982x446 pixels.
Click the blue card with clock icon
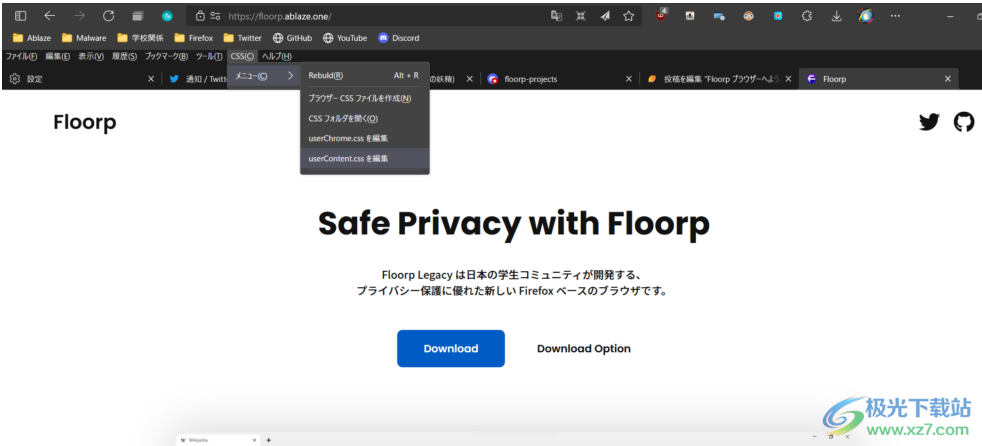click(x=719, y=16)
